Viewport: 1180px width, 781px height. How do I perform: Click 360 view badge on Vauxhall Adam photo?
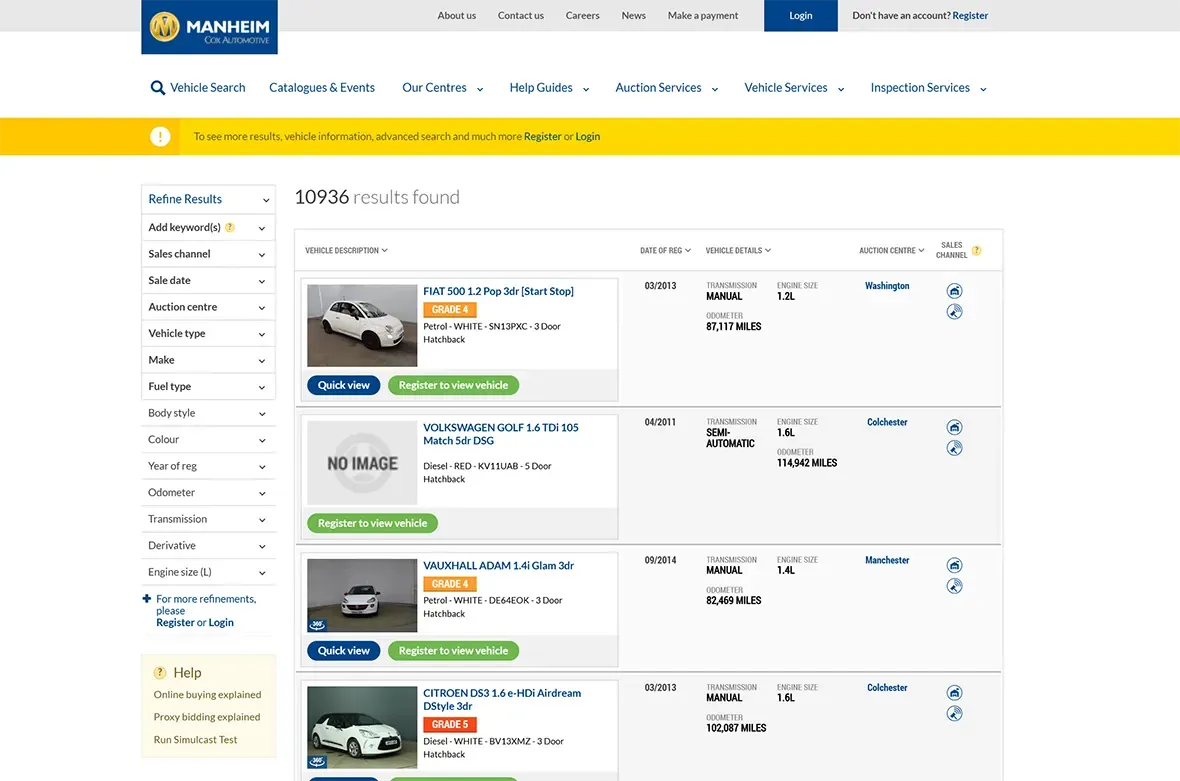[x=317, y=624]
